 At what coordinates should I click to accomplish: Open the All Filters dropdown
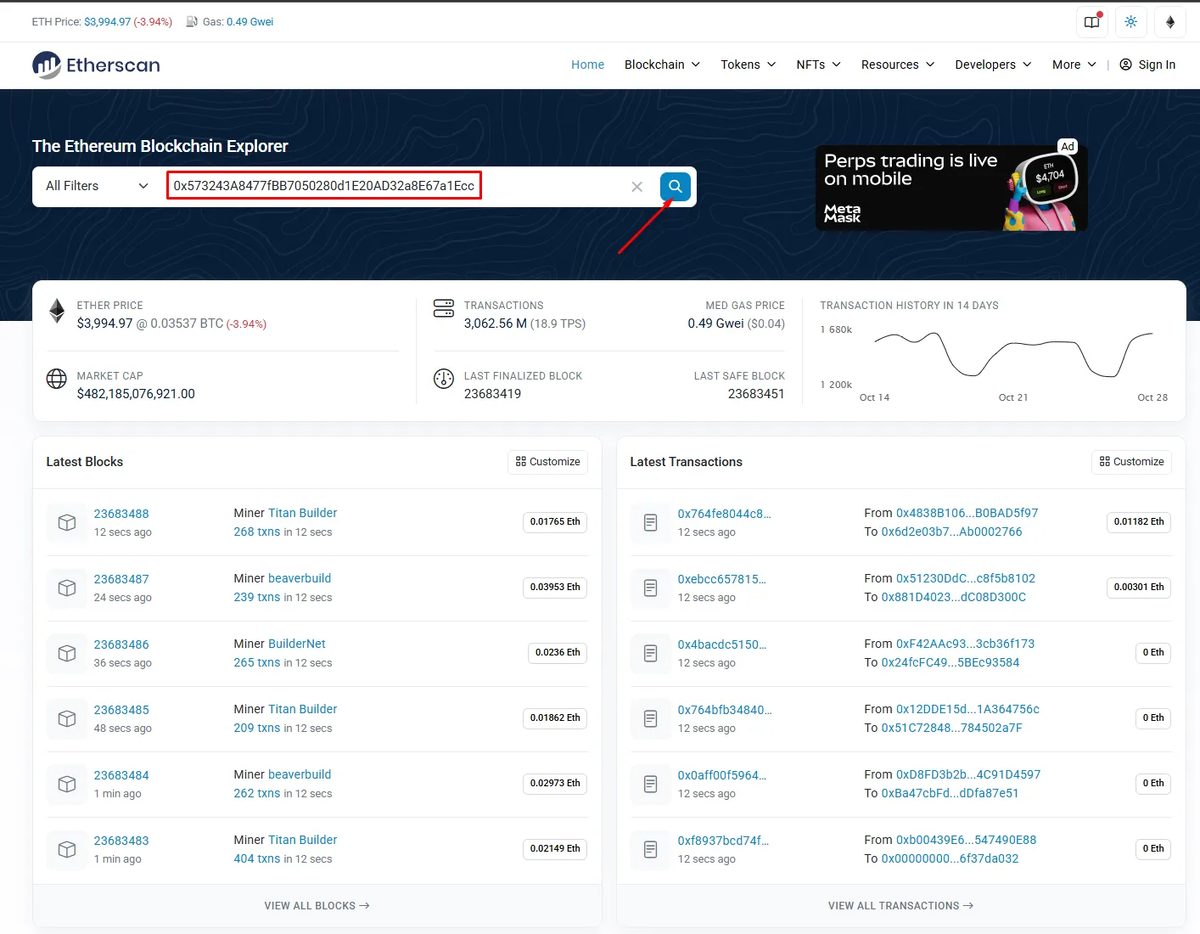[93, 186]
